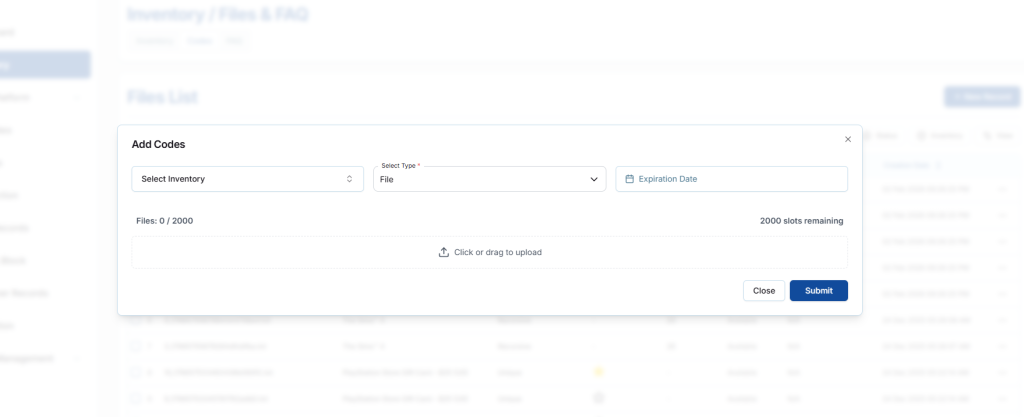Click the up-down chevron in Select Inventory
Image resolution: width=1024 pixels, height=417 pixels.
click(349, 179)
